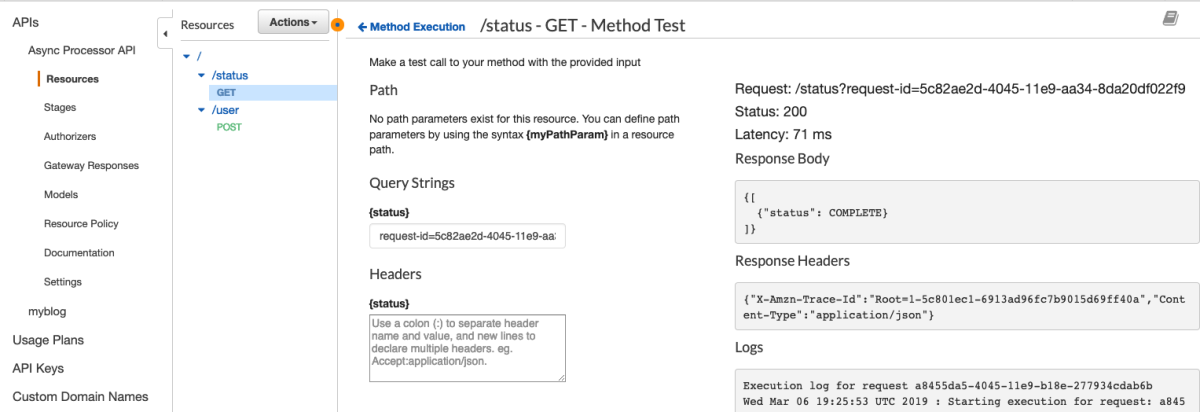Open API Keys page

pyautogui.click(x=38, y=368)
